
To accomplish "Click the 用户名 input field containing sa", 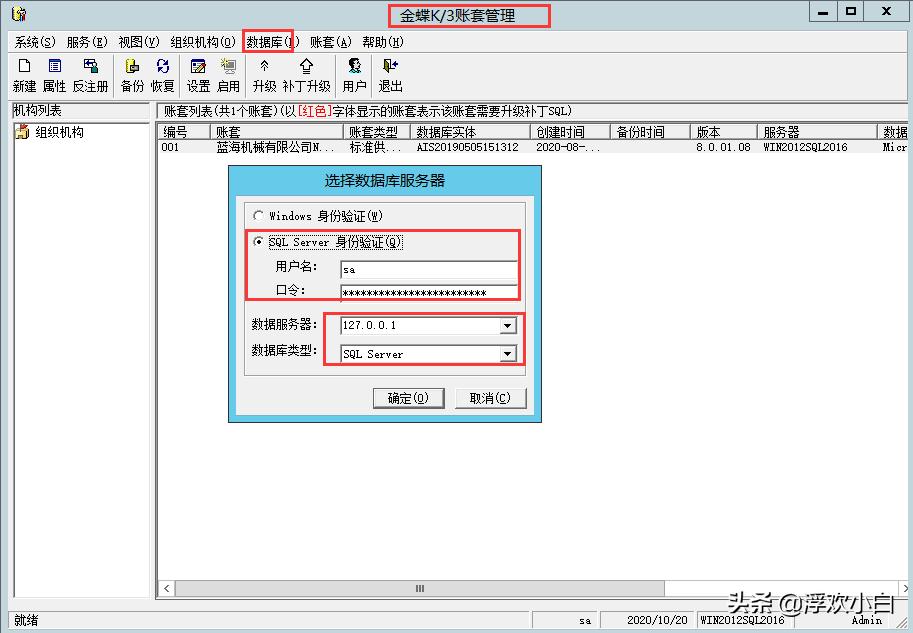I will [428, 269].
